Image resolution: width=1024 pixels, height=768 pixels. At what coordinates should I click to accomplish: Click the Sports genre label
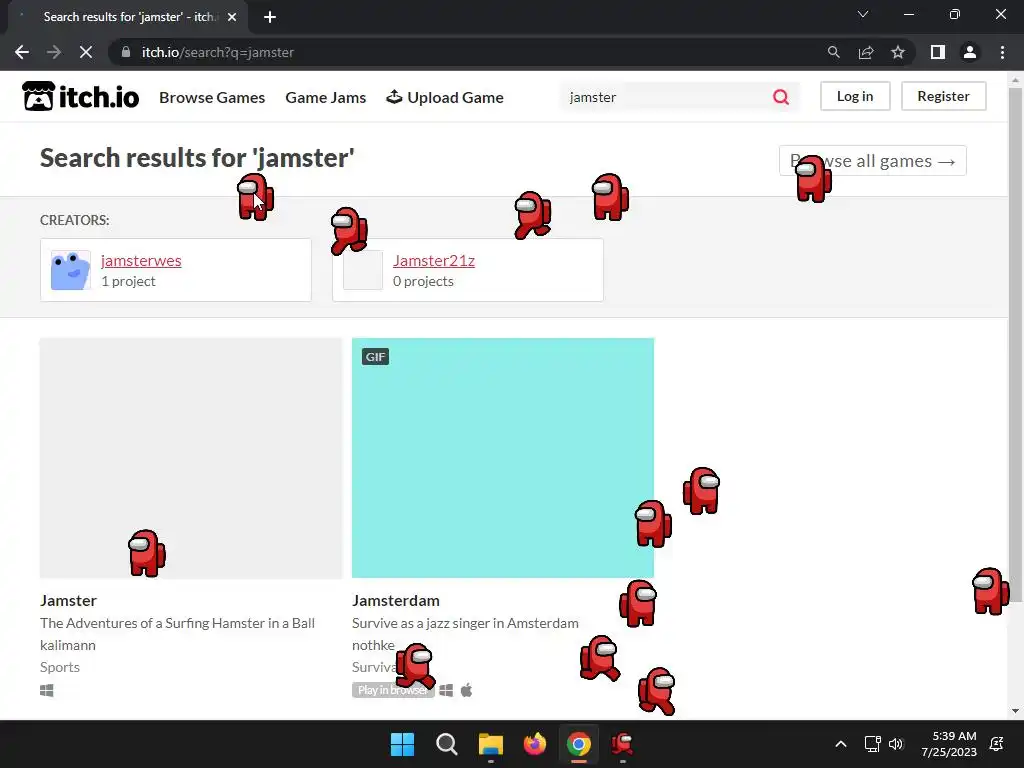59,667
